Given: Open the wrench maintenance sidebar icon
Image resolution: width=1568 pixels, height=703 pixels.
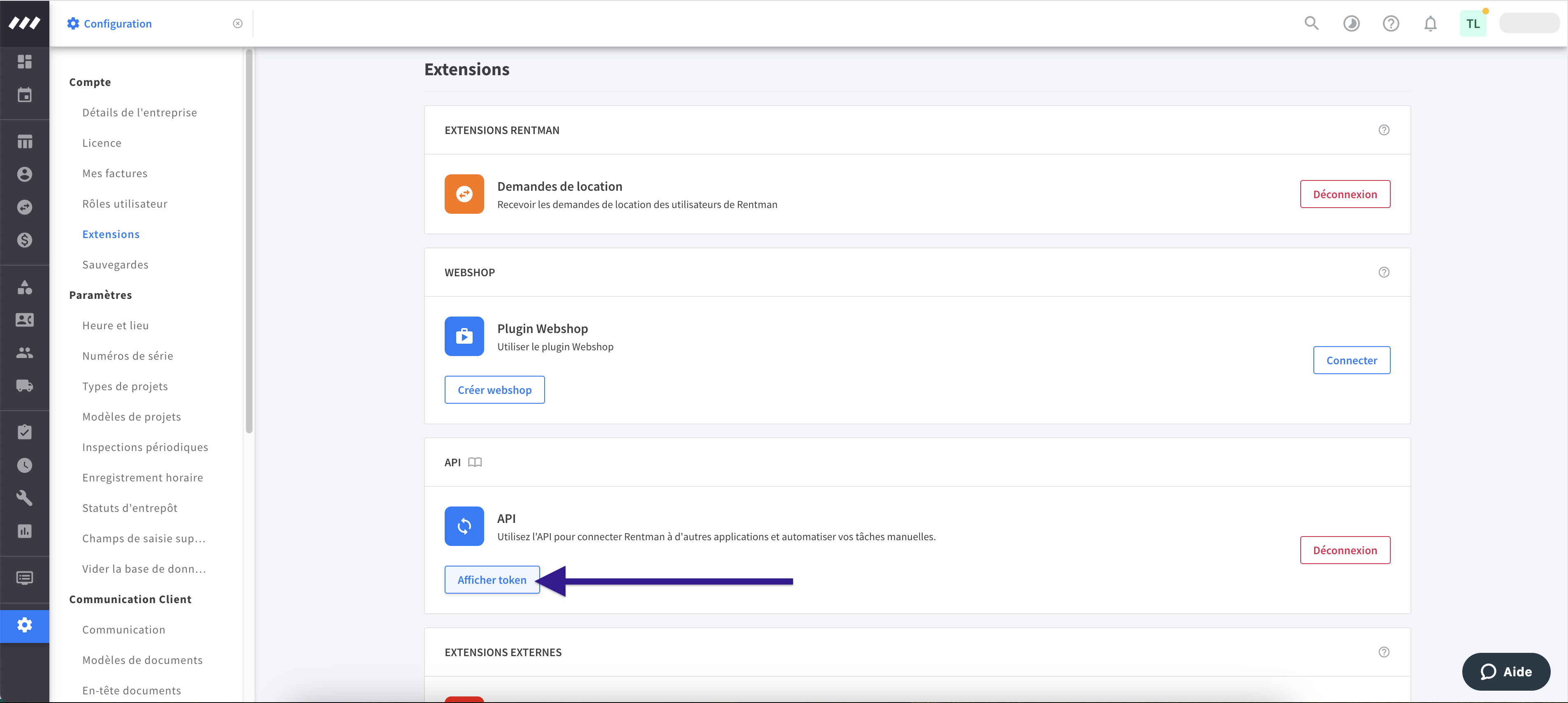Looking at the screenshot, I should pos(24,498).
